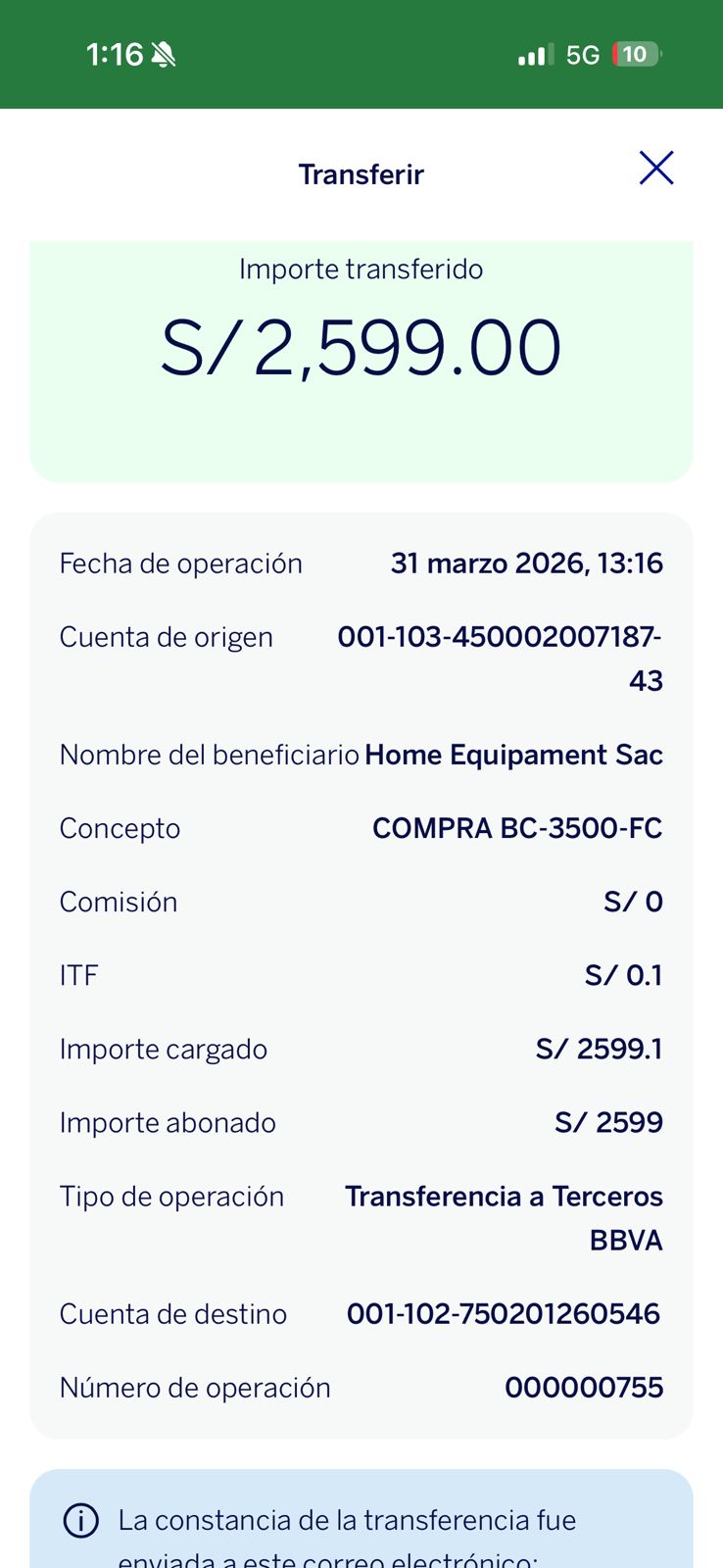
Task: Tap the operation date 31 marzo 2026
Action: pyautogui.click(x=526, y=563)
